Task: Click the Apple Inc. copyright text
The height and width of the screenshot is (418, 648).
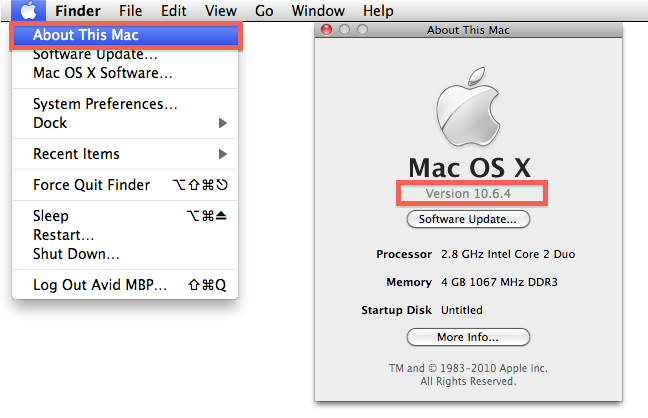Action: click(x=468, y=375)
